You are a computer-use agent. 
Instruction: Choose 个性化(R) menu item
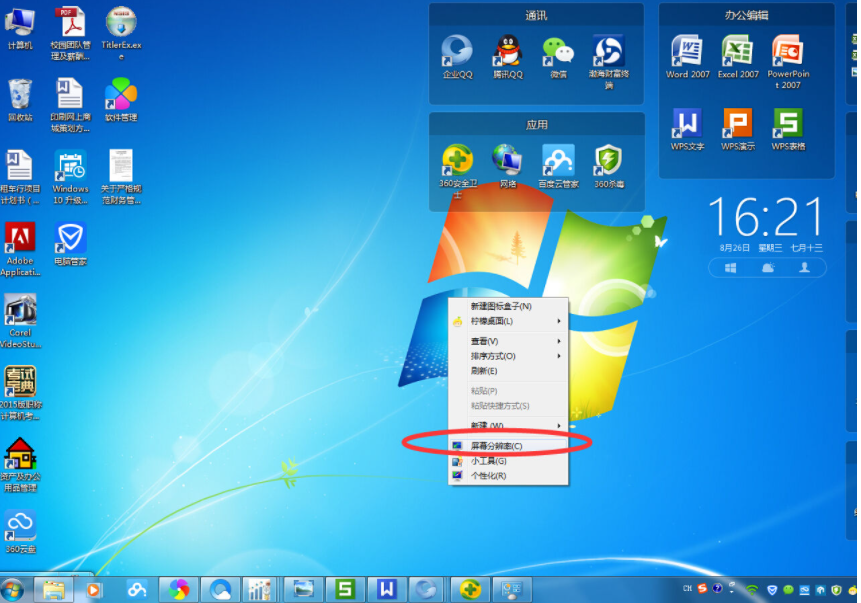point(508,476)
